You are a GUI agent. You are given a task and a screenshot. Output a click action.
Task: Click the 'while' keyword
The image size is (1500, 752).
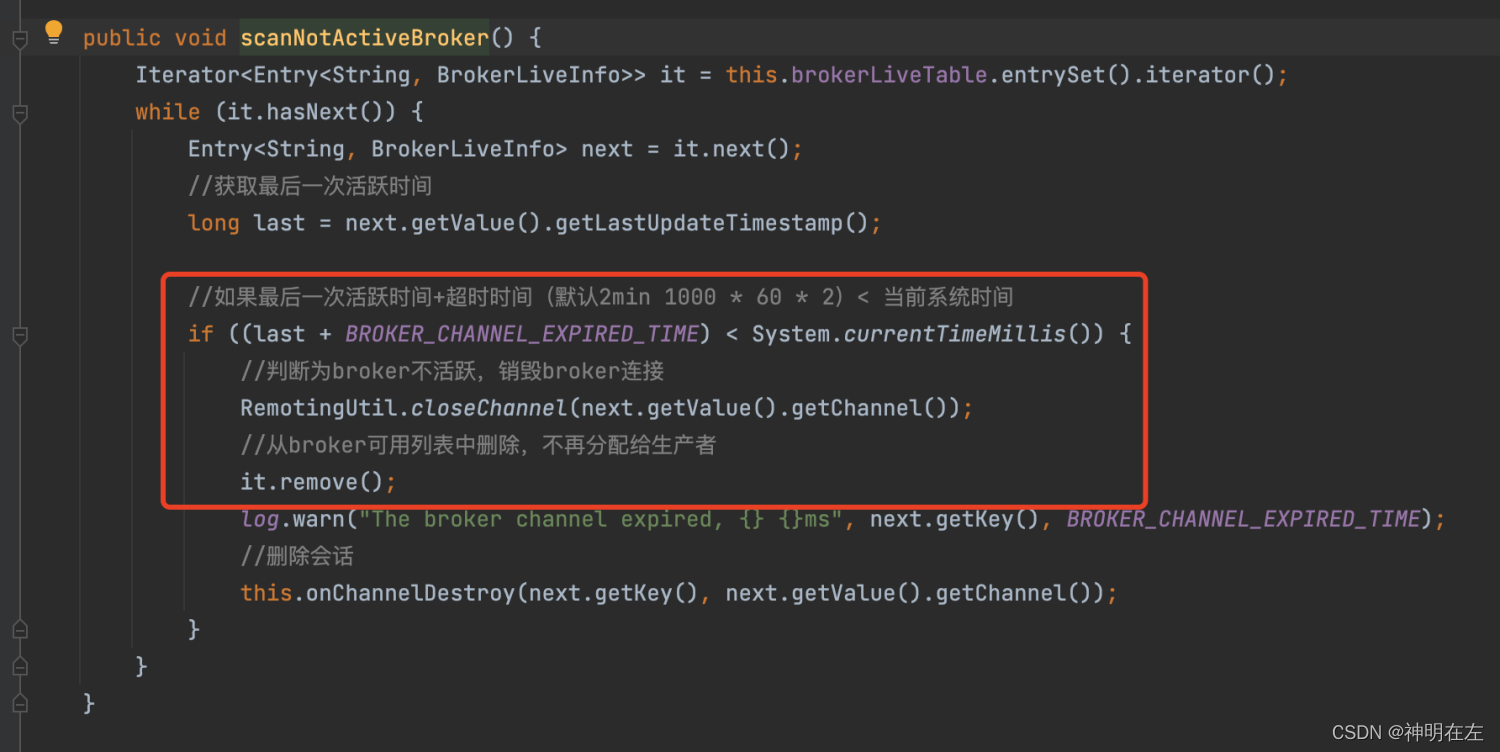[x=168, y=112]
